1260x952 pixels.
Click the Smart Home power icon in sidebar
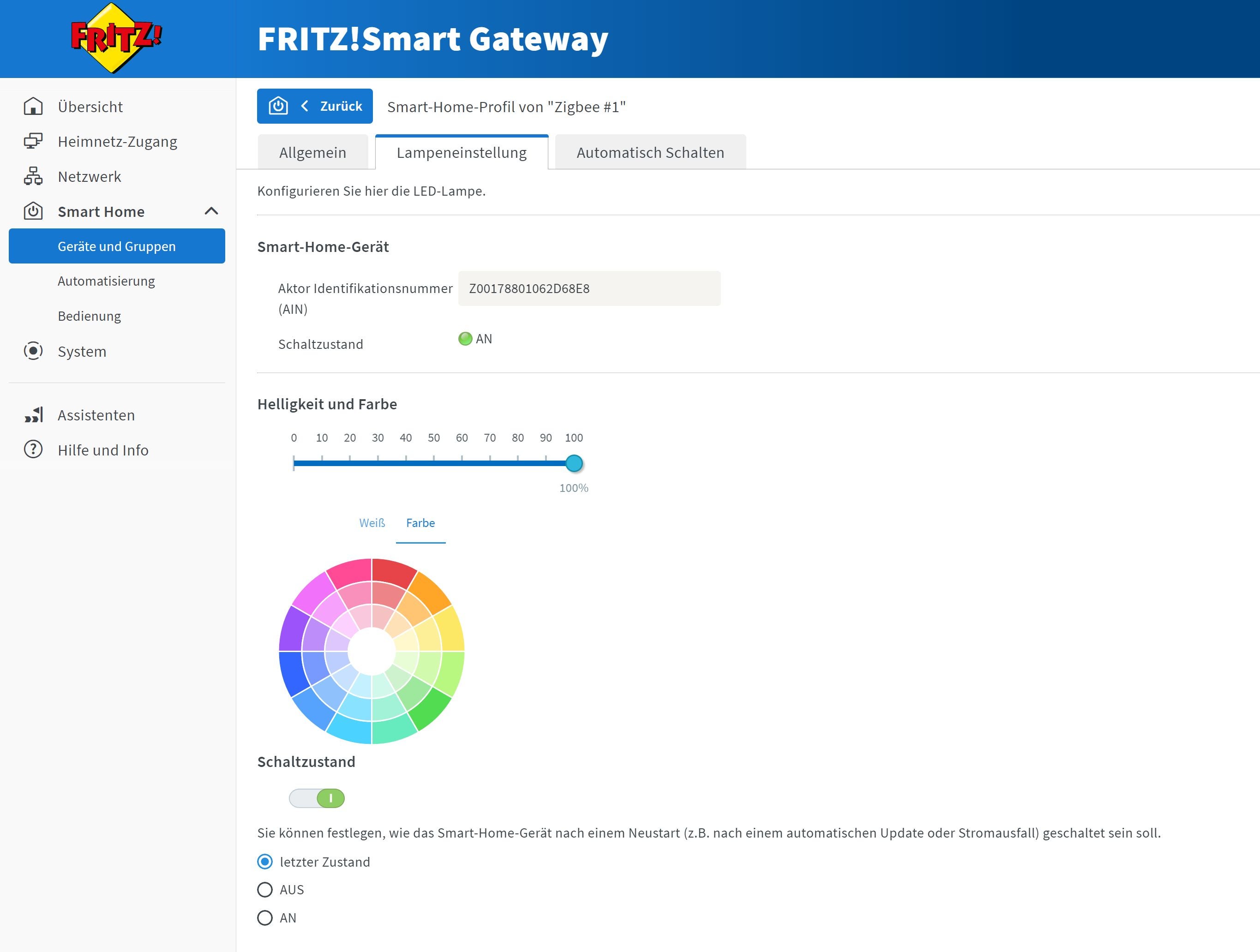click(x=33, y=211)
